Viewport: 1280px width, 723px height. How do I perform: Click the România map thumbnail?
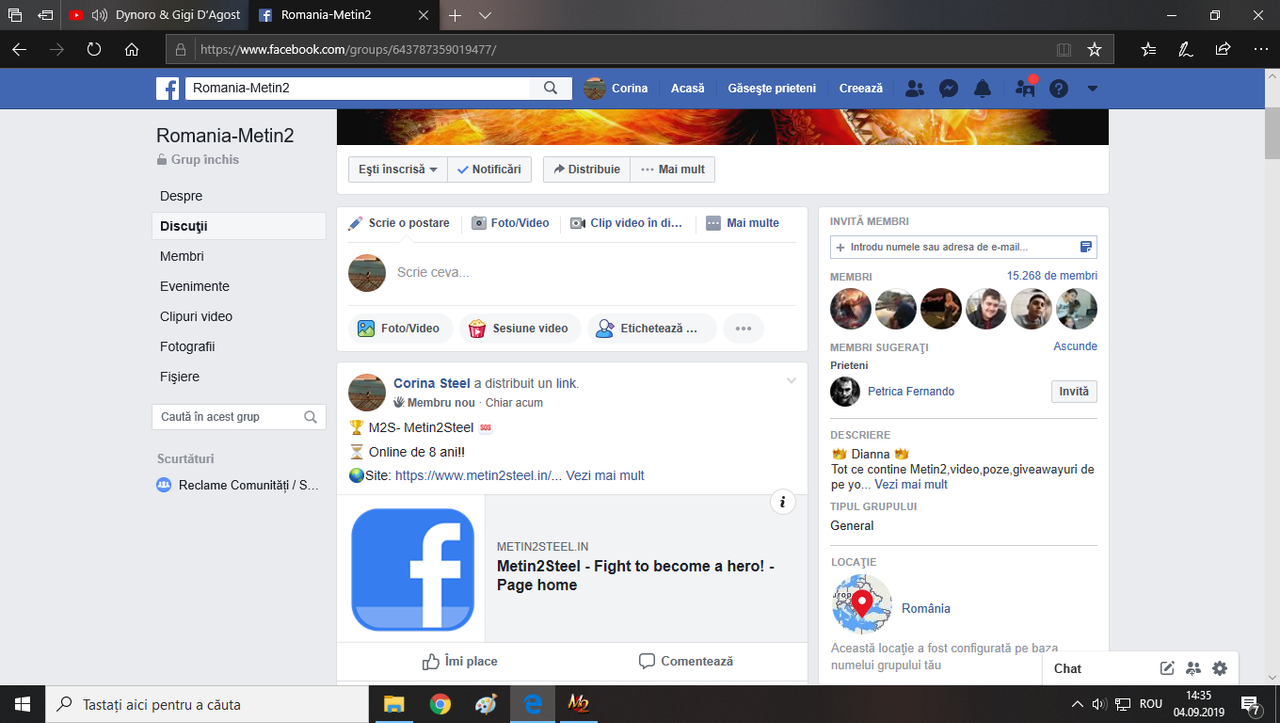pyautogui.click(x=861, y=604)
